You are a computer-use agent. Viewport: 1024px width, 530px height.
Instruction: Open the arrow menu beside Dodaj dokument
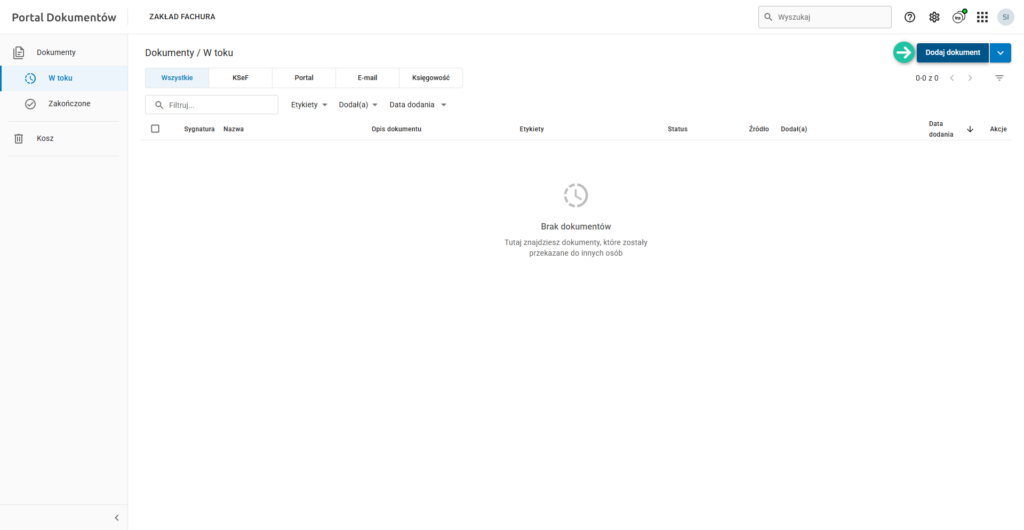tap(1000, 53)
